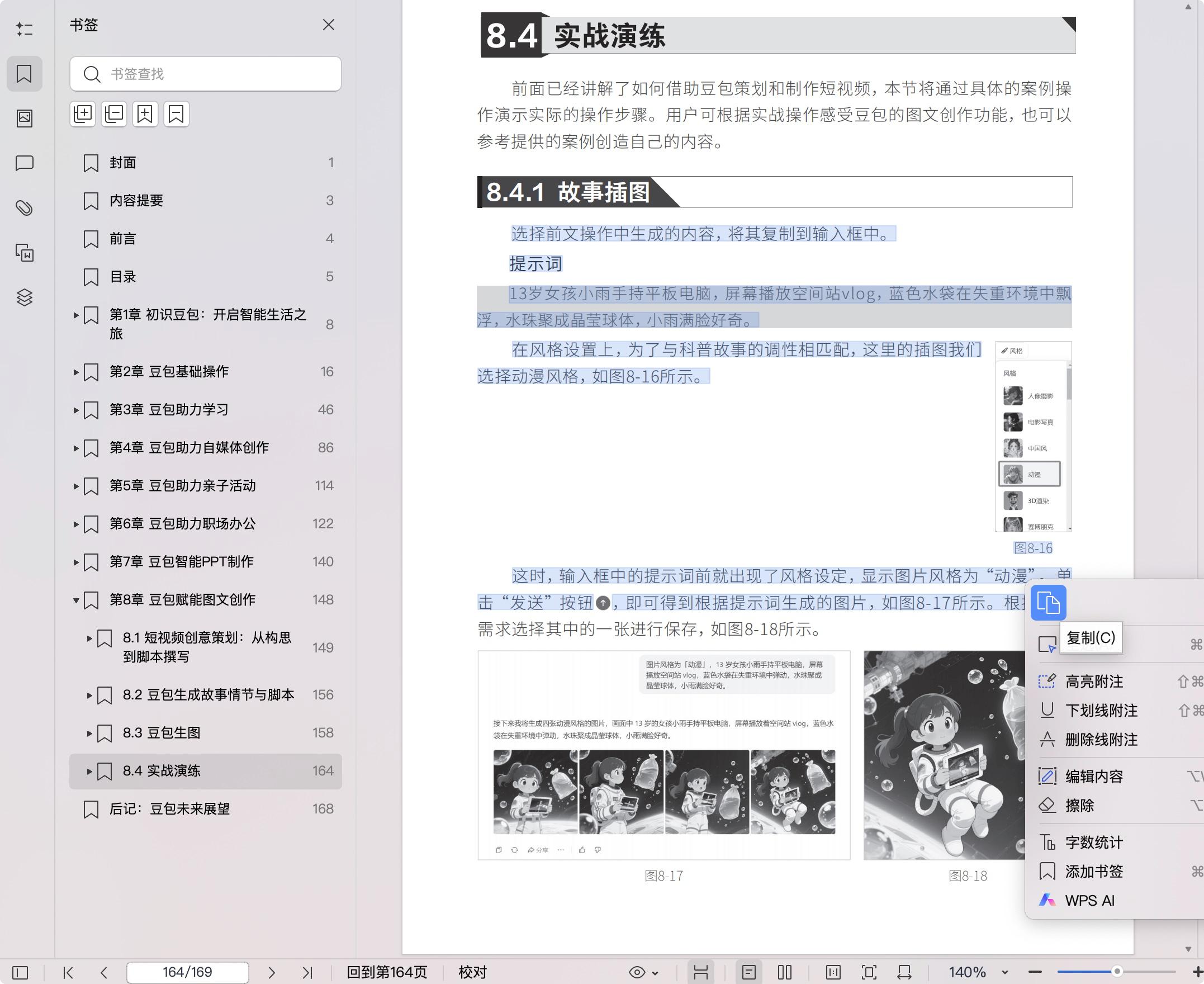Click the select-annotation icon below Copy

tap(1047, 645)
